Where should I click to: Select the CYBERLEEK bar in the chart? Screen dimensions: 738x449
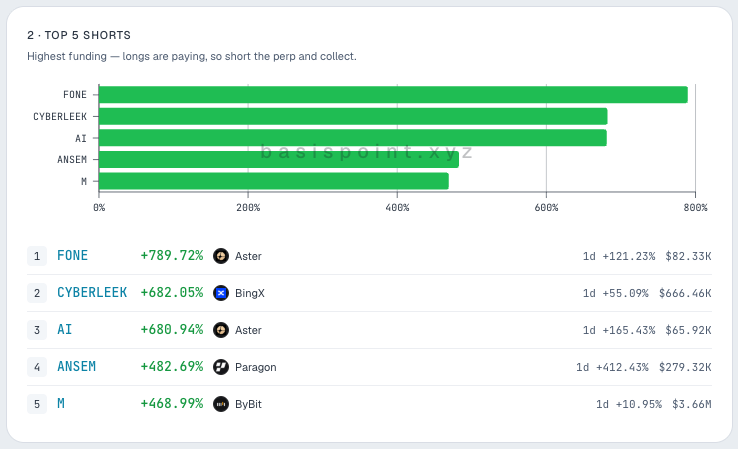[353, 116]
